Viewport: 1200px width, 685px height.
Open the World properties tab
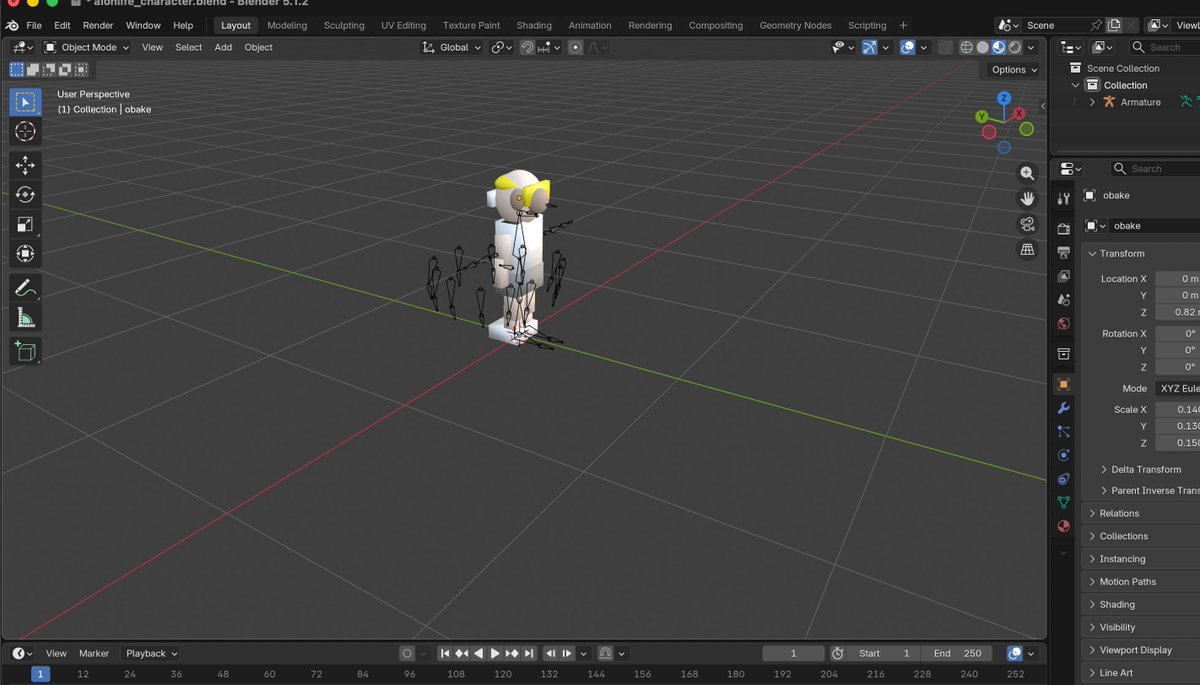(x=1063, y=324)
